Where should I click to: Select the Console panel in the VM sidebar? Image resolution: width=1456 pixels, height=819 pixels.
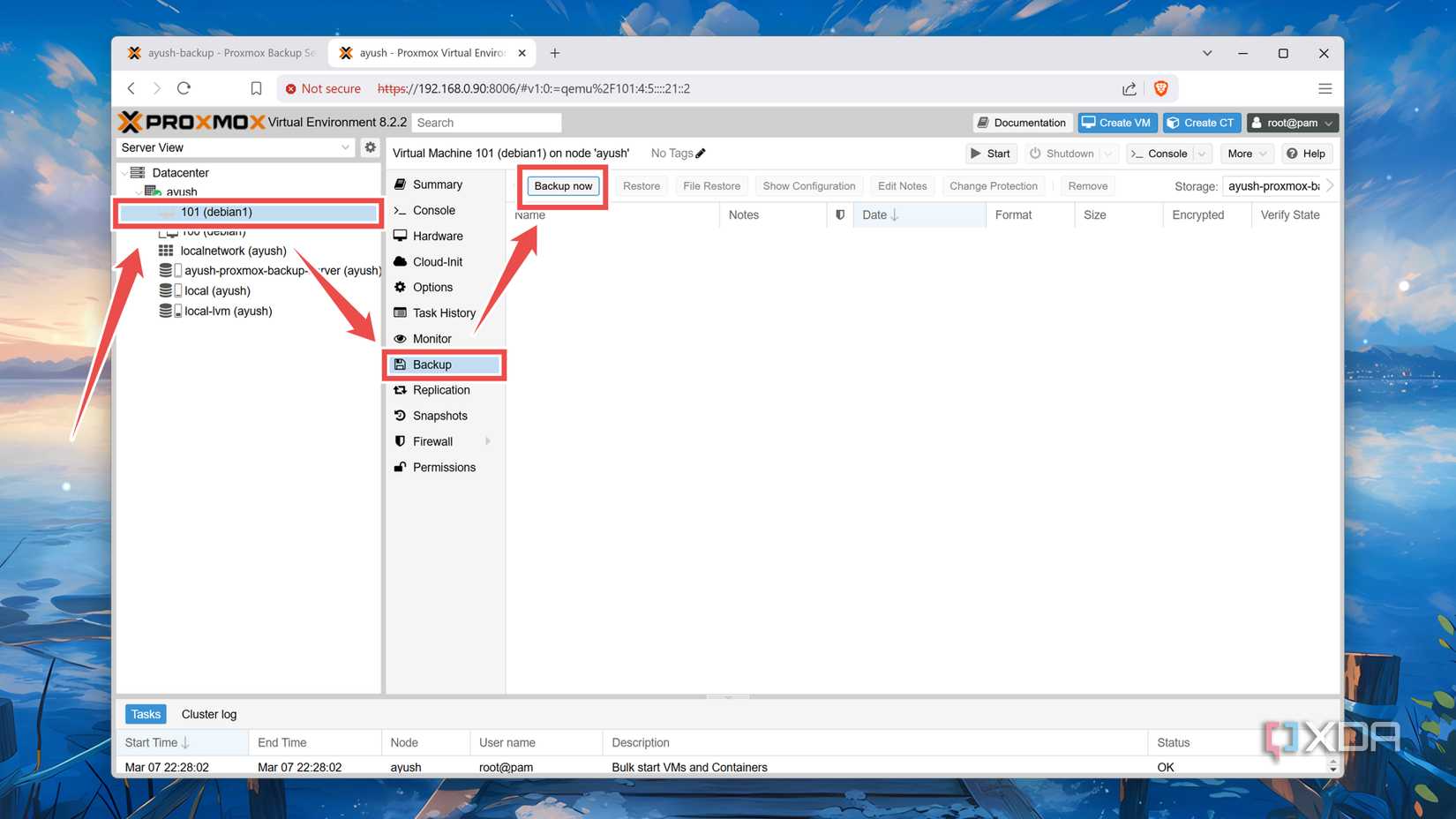[x=433, y=210]
